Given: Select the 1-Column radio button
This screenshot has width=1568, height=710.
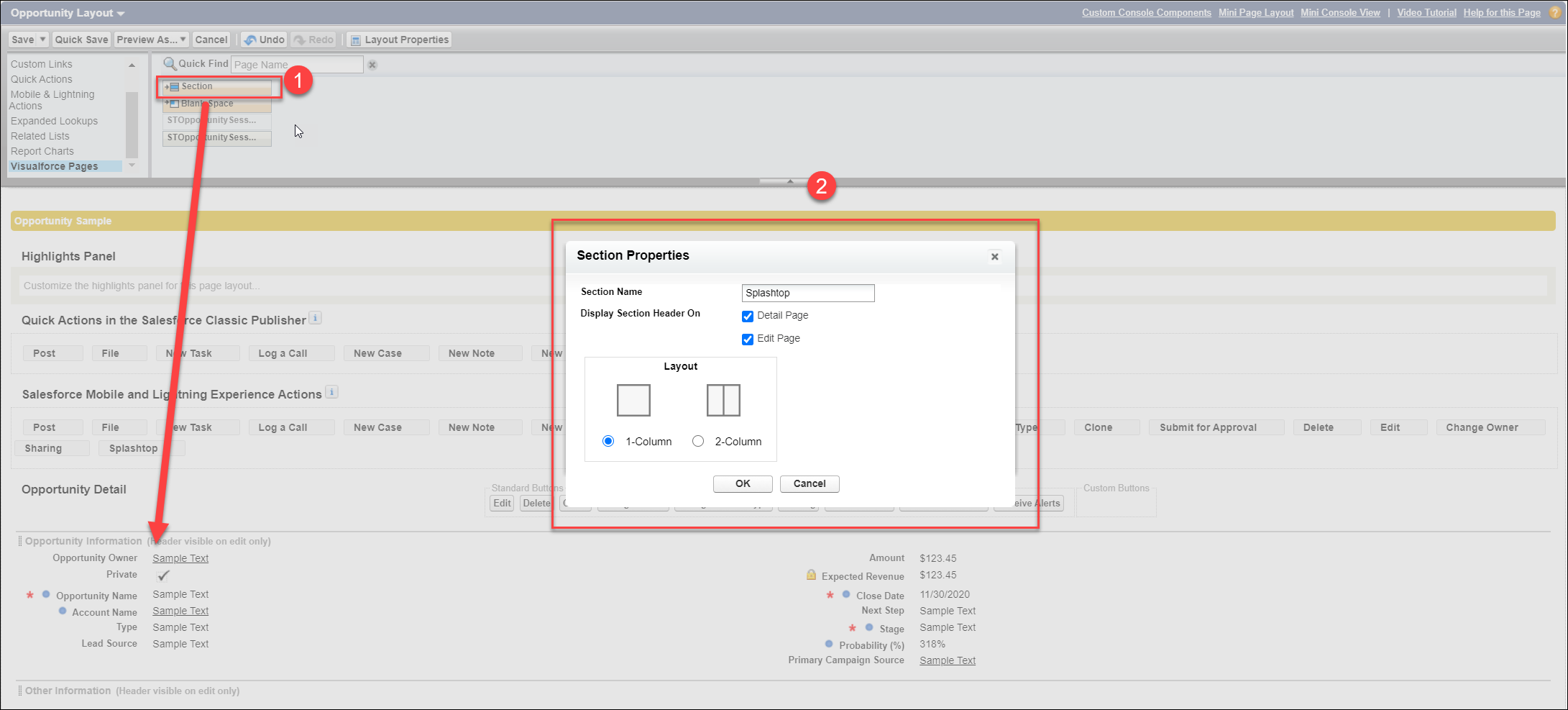Looking at the screenshot, I should tap(608, 441).
